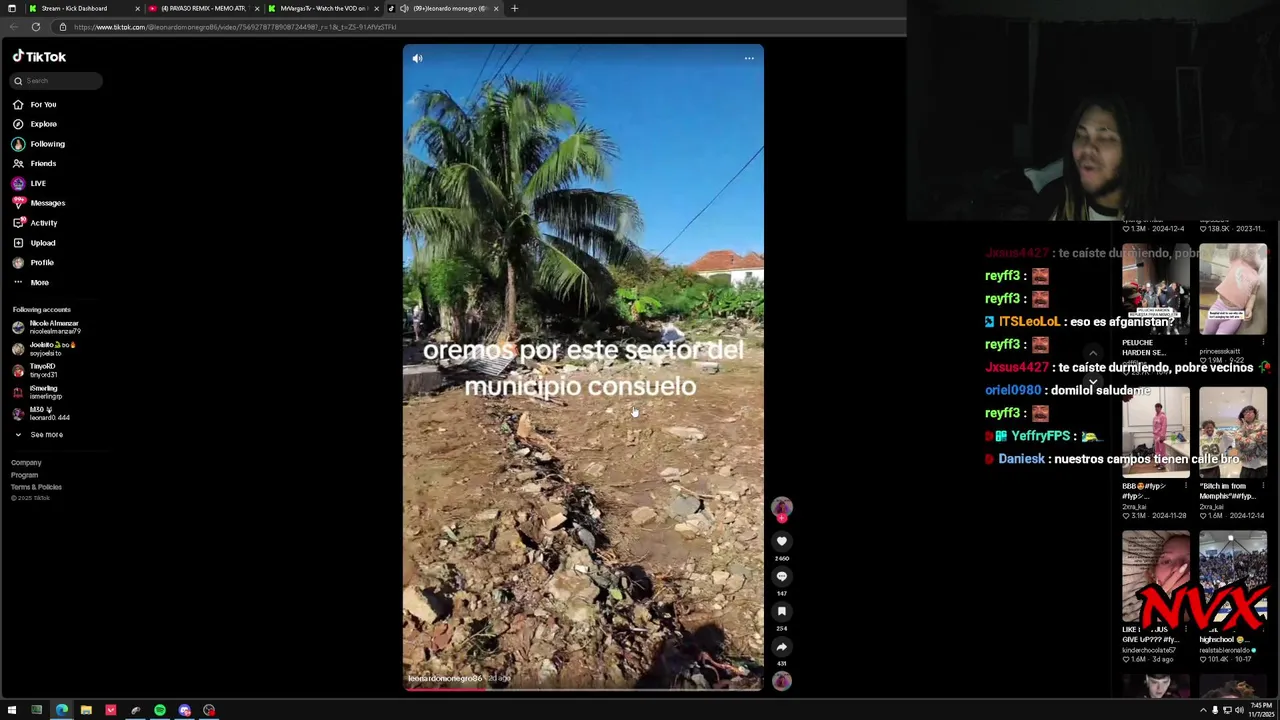Image resolution: width=1280 pixels, height=720 pixels.
Task: Click YeffryFPS's username in the chat
Action: (x=1041, y=436)
